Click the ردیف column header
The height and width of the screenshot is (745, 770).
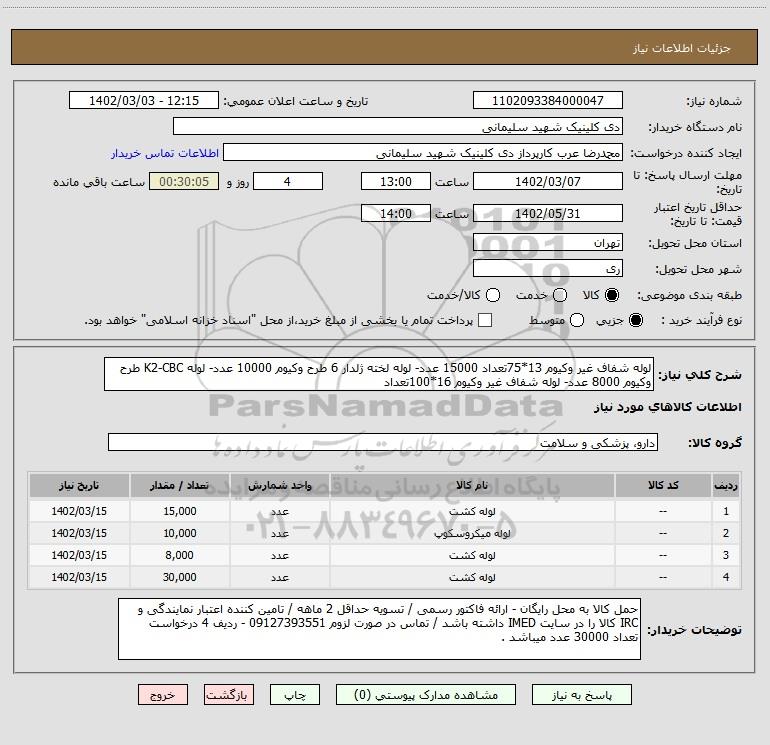point(726,486)
